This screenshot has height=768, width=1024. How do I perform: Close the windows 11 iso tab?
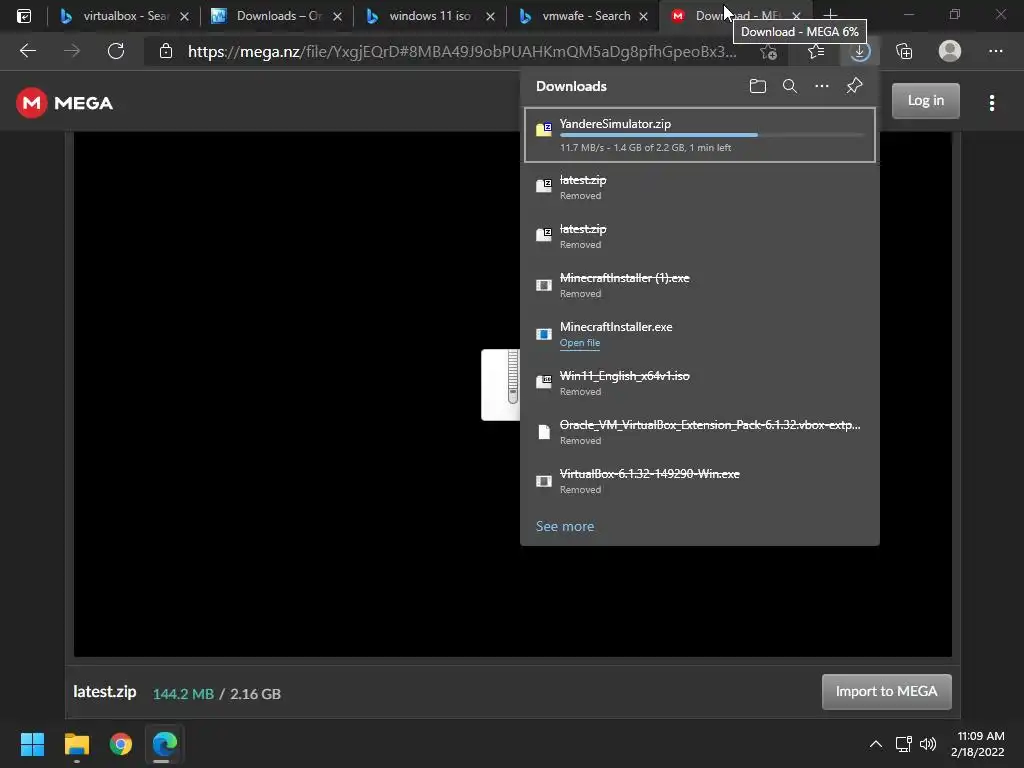click(490, 16)
